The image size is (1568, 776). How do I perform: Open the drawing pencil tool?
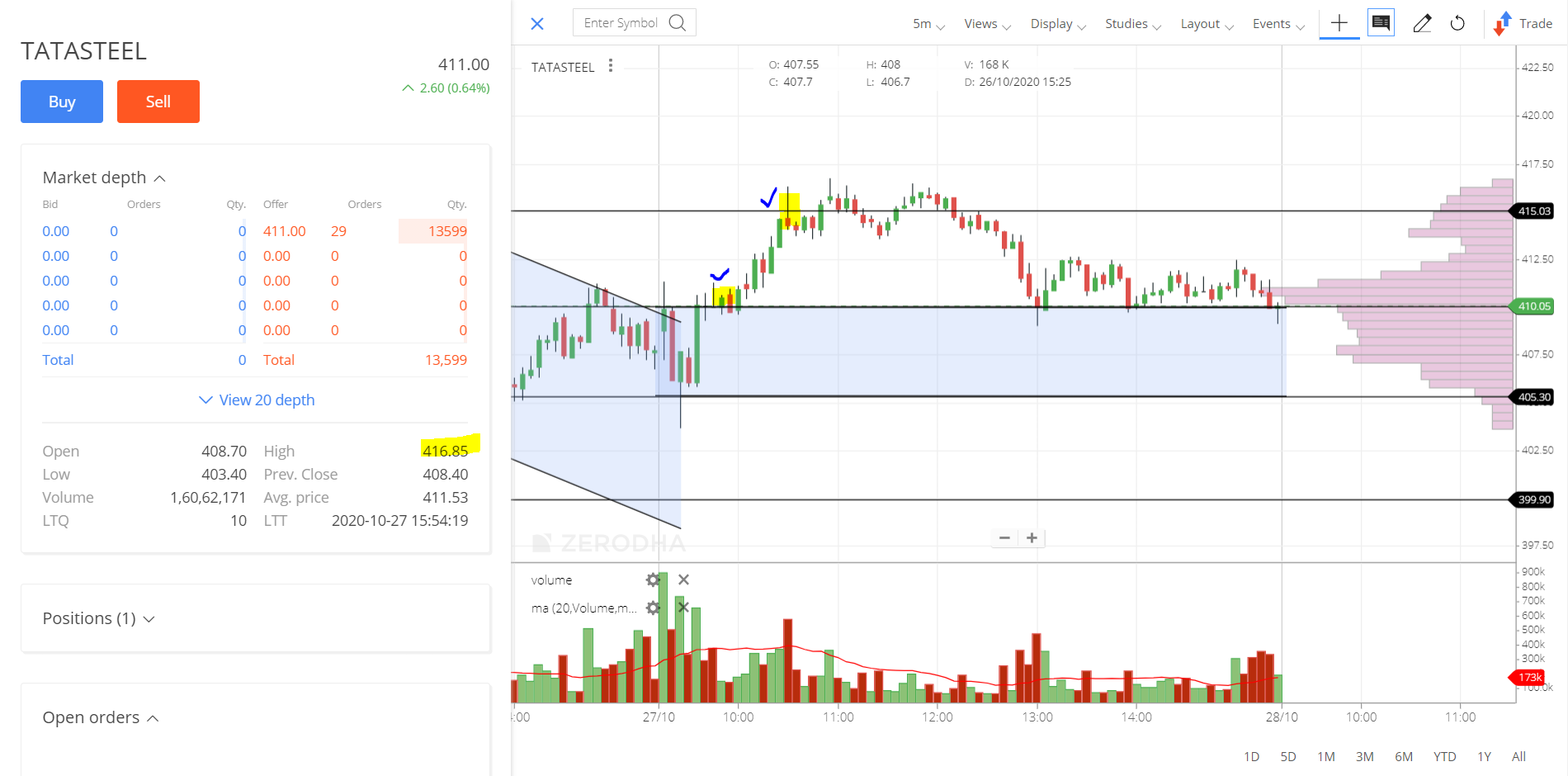point(1422,23)
